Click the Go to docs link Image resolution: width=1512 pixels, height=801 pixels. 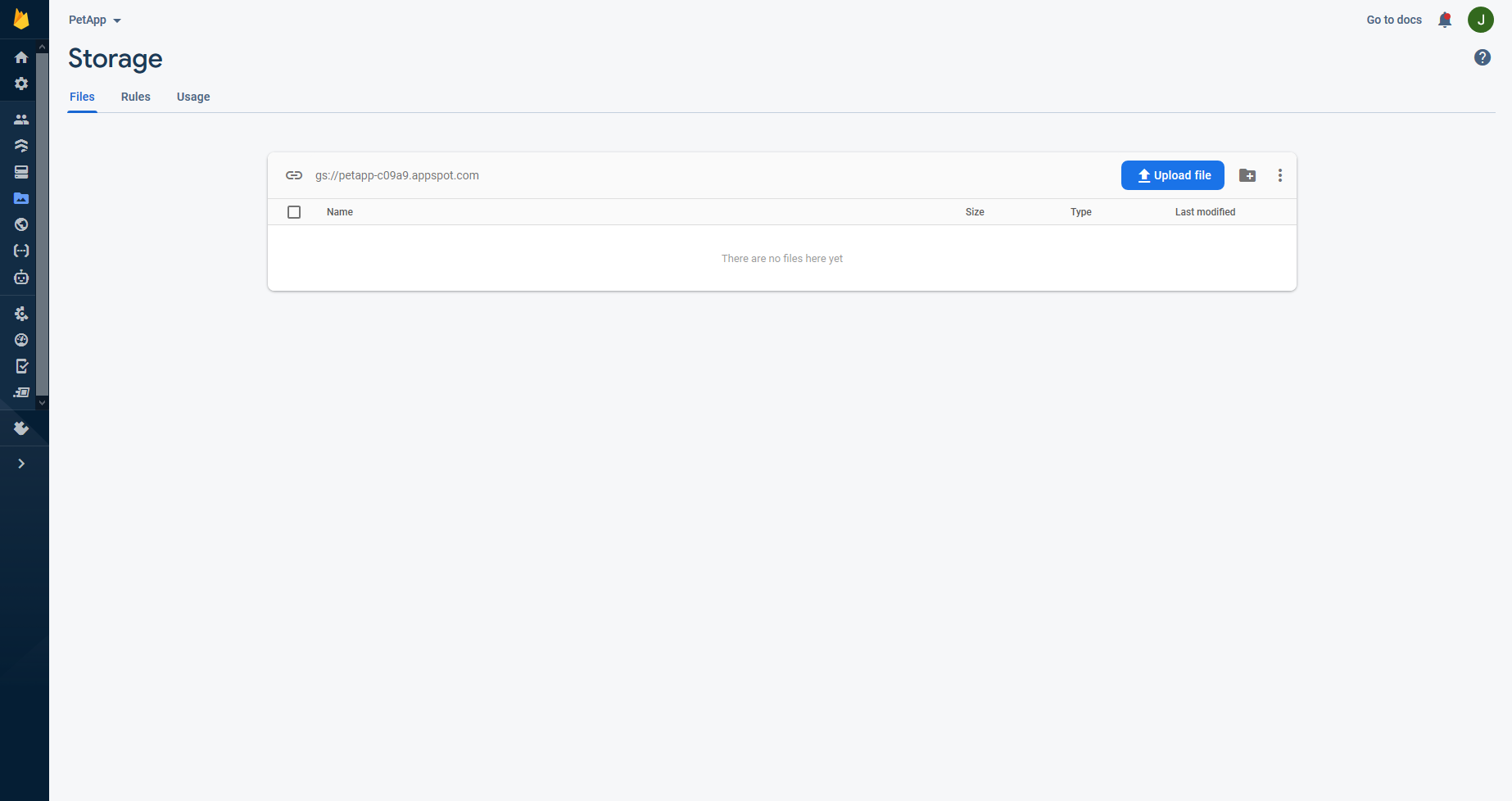pyautogui.click(x=1393, y=20)
